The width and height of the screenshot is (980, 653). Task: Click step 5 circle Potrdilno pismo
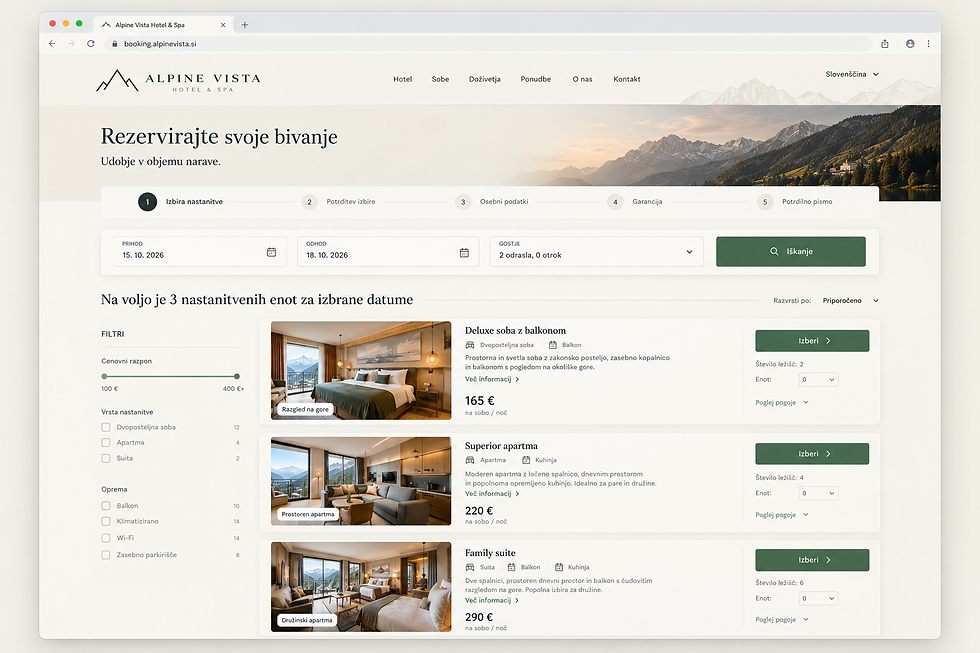[764, 202]
